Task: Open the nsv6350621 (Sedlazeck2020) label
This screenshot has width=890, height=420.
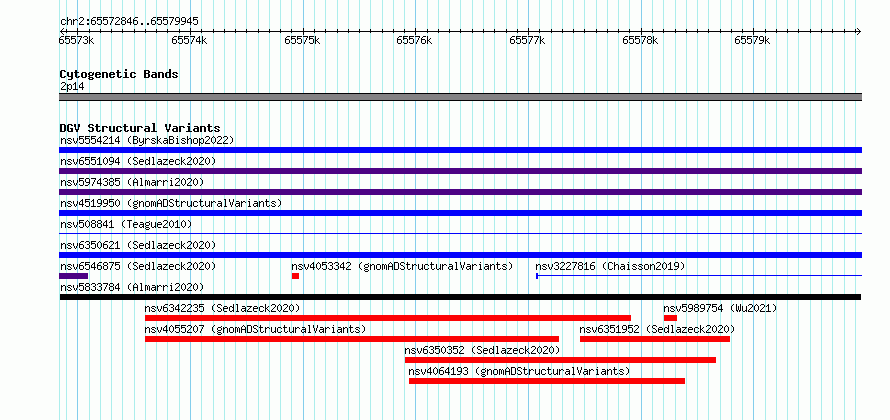Action: 138,245
